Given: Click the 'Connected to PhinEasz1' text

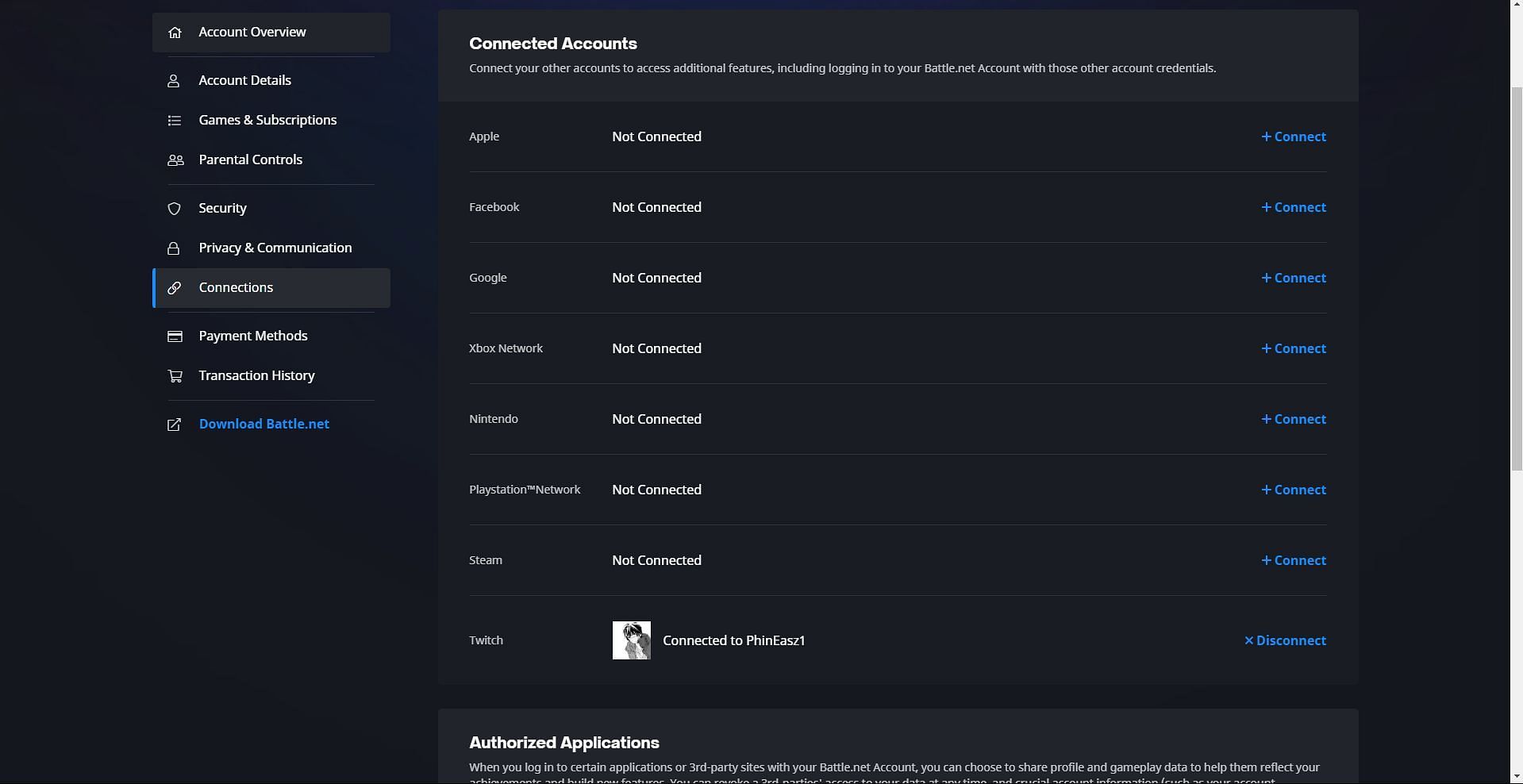Looking at the screenshot, I should (x=734, y=640).
